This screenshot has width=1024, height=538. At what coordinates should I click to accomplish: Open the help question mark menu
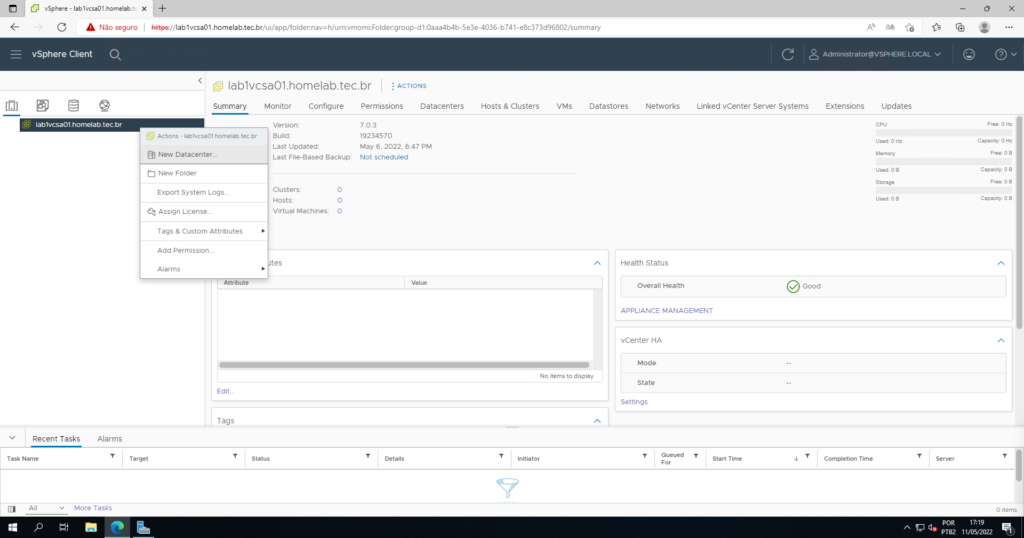click(1005, 54)
